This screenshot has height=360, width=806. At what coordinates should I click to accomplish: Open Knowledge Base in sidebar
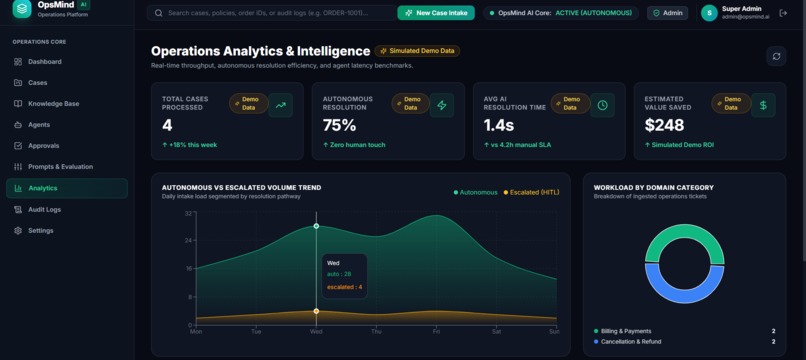(x=67, y=104)
